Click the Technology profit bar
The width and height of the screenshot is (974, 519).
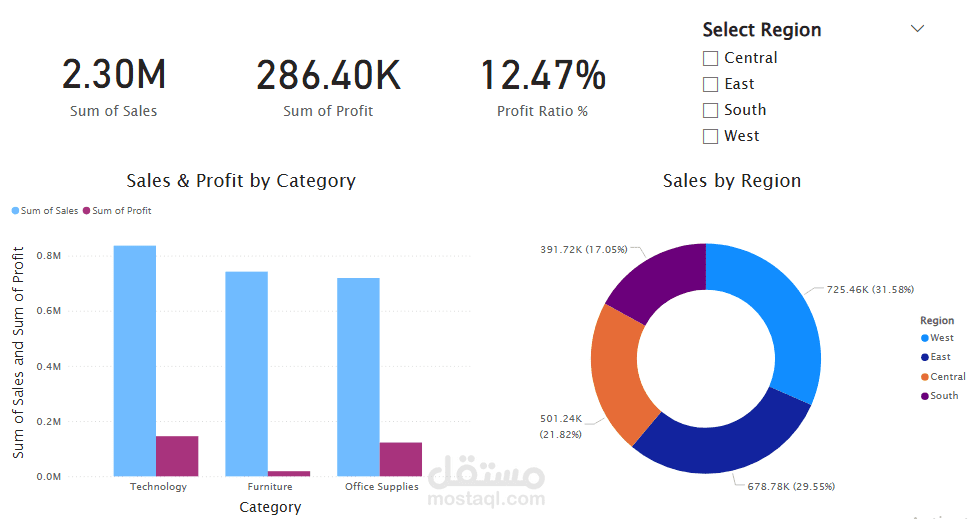coord(177,456)
